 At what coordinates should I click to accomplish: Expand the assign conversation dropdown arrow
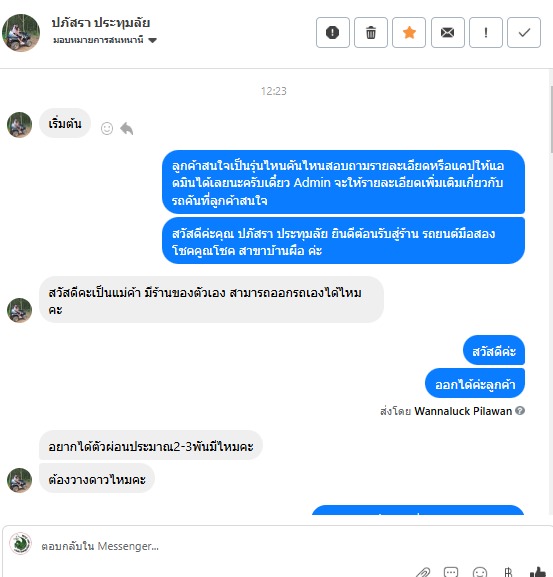coord(152,40)
